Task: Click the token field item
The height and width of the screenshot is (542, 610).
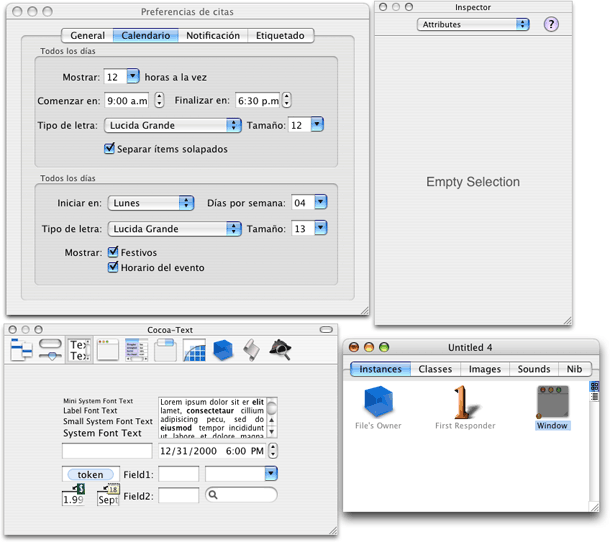Action: [91, 474]
